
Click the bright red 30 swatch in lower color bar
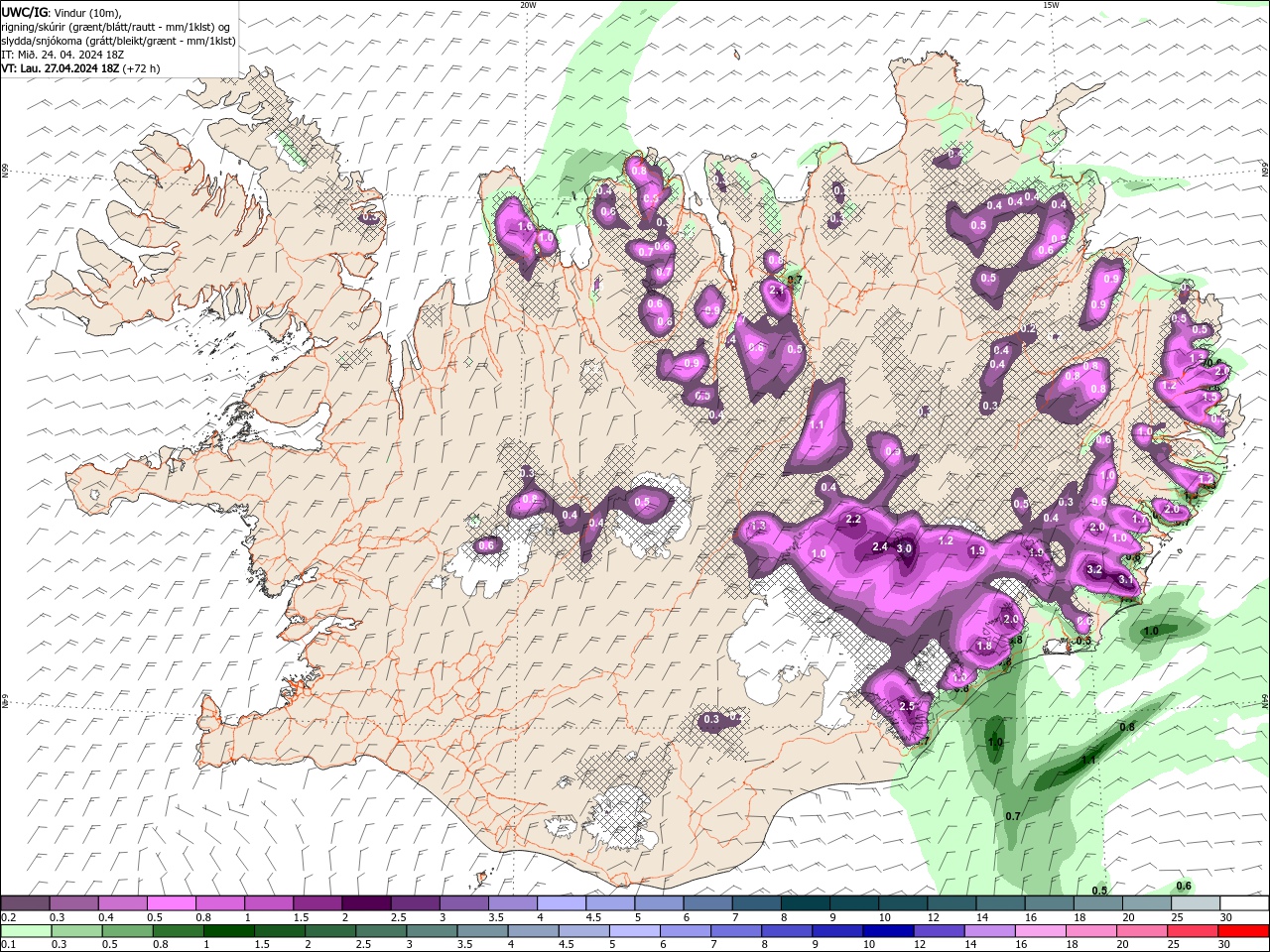coord(1243,931)
